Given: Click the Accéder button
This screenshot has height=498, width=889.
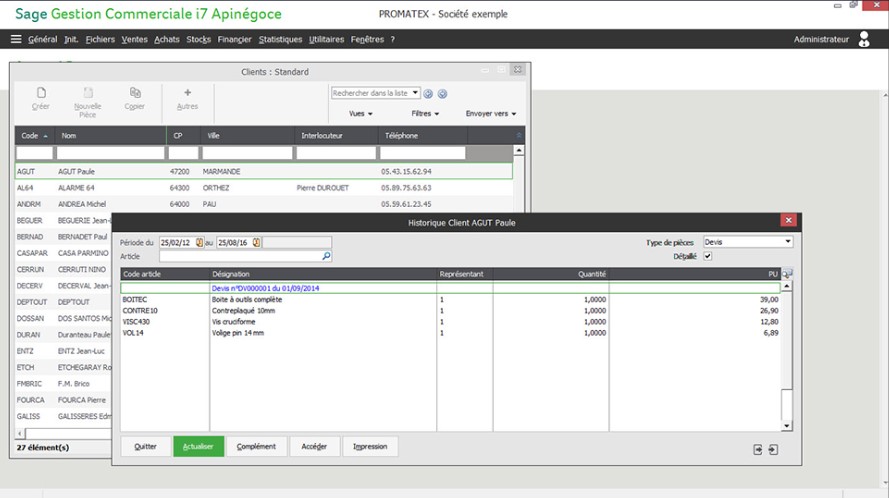Looking at the screenshot, I should click(x=314, y=446).
